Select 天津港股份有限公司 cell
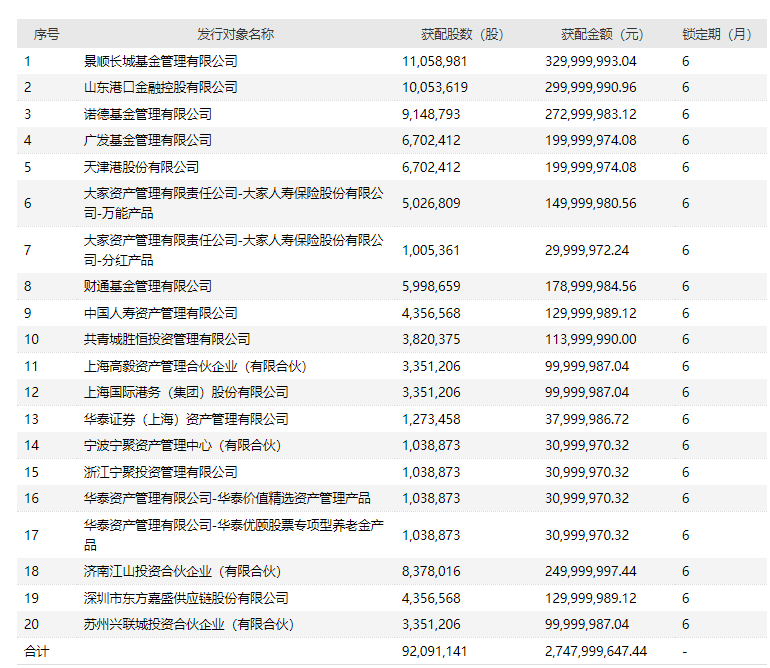The height and width of the screenshot is (668, 770). click(141, 167)
